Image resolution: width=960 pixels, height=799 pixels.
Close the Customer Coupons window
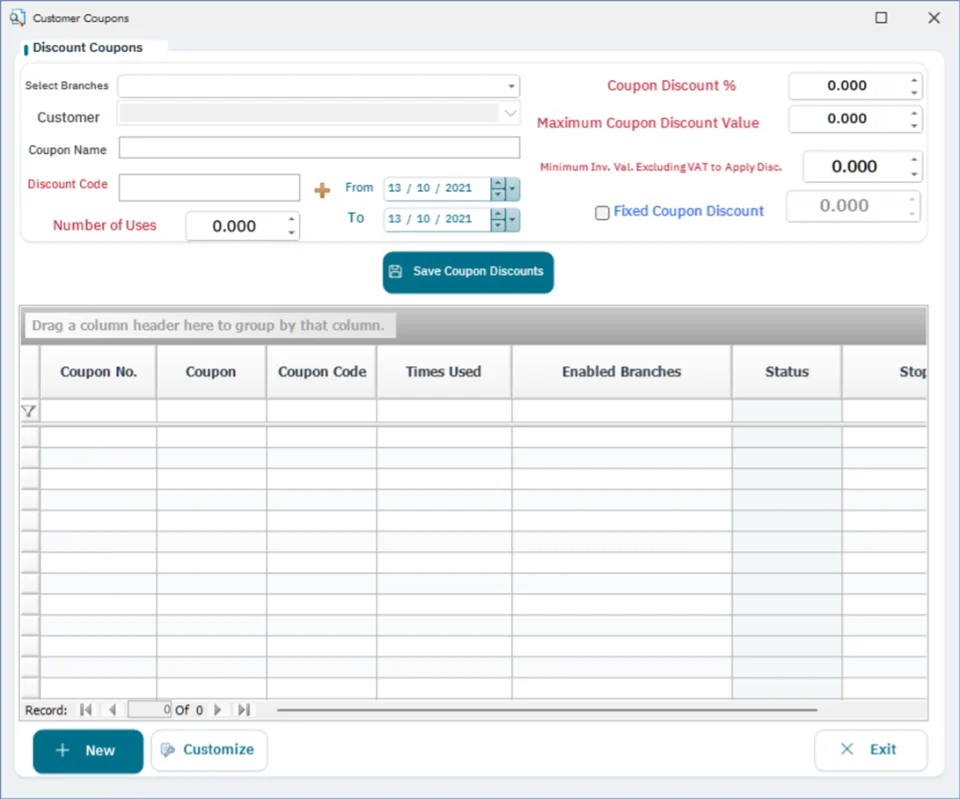[934, 18]
